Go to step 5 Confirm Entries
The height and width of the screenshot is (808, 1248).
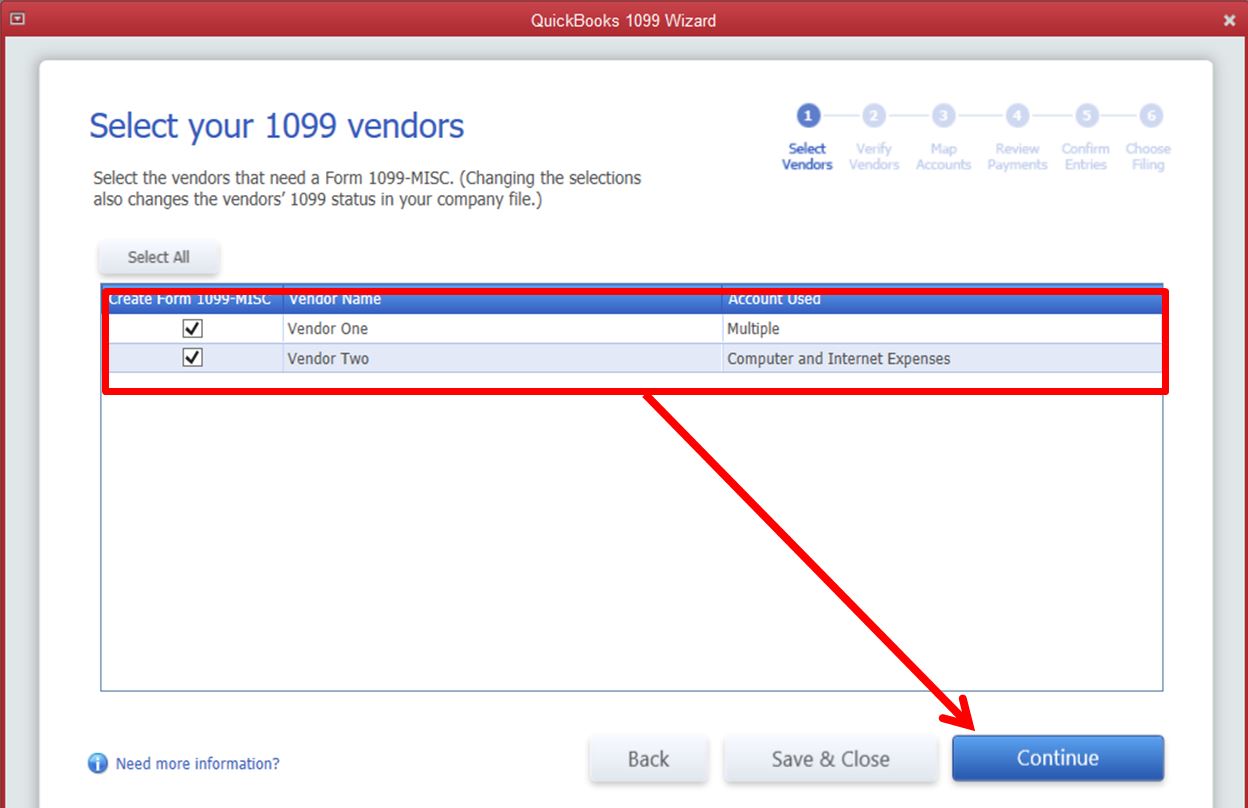pos(1086,137)
